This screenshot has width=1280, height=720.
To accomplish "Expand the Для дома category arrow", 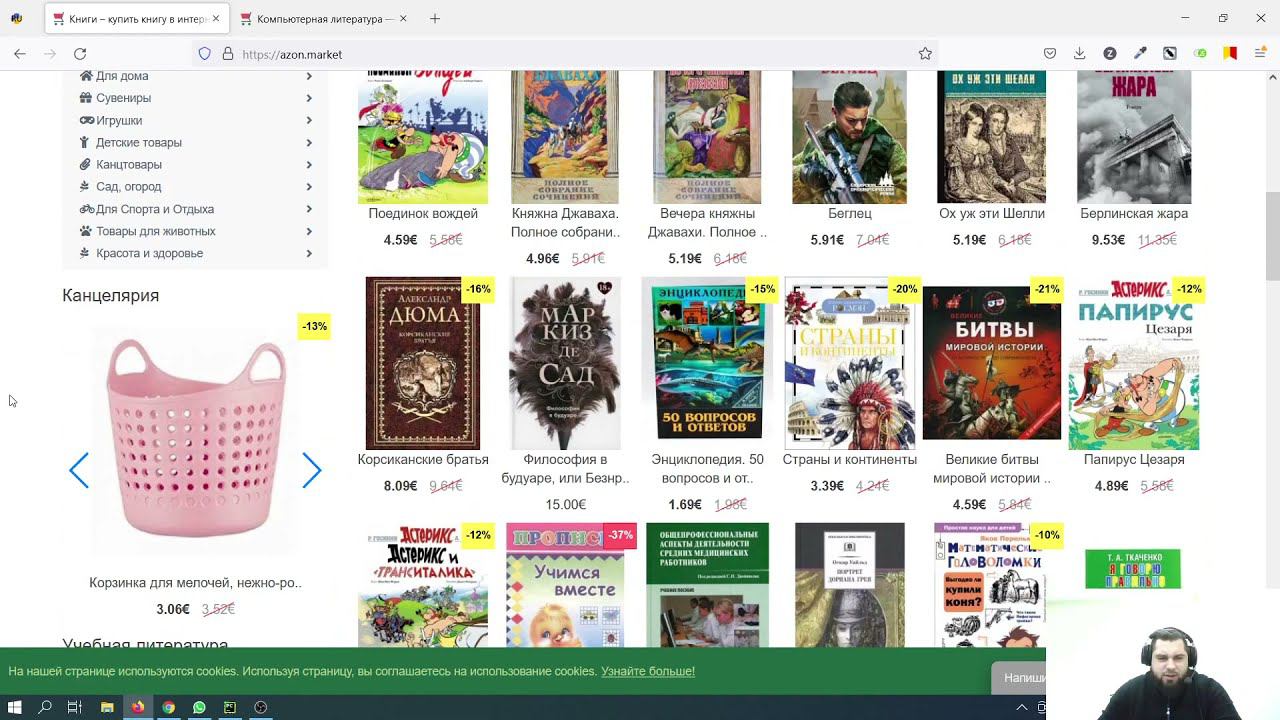I will pyautogui.click(x=309, y=76).
